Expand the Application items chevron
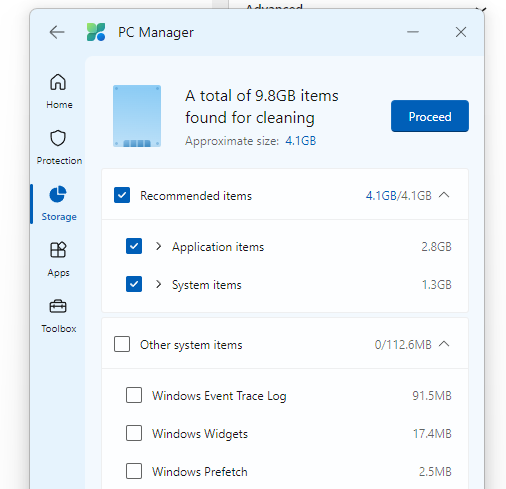The image size is (506, 489). pyautogui.click(x=159, y=246)
